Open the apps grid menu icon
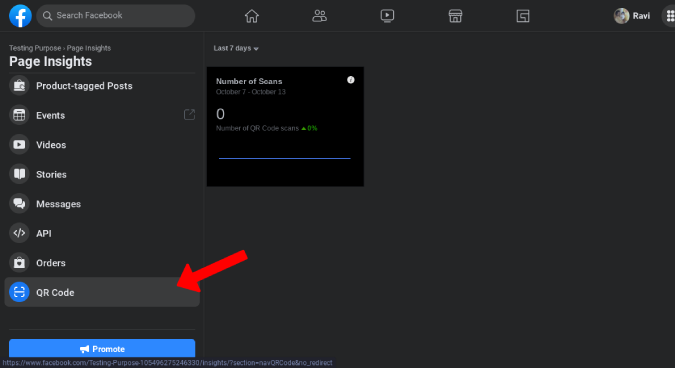This screenshot has height=368, width=675. [x=670, y=16]
